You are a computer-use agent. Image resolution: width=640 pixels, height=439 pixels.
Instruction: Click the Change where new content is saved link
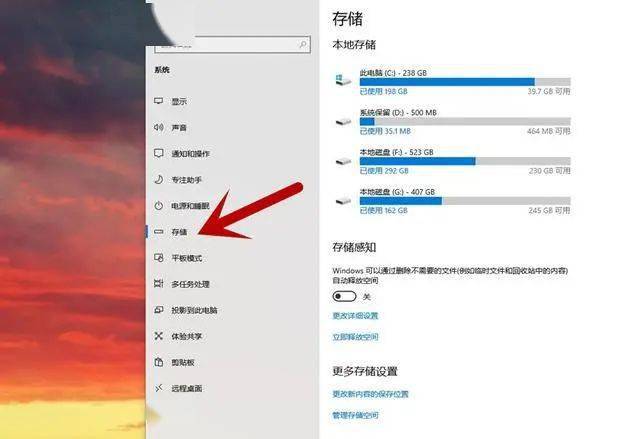click(370, 394)
